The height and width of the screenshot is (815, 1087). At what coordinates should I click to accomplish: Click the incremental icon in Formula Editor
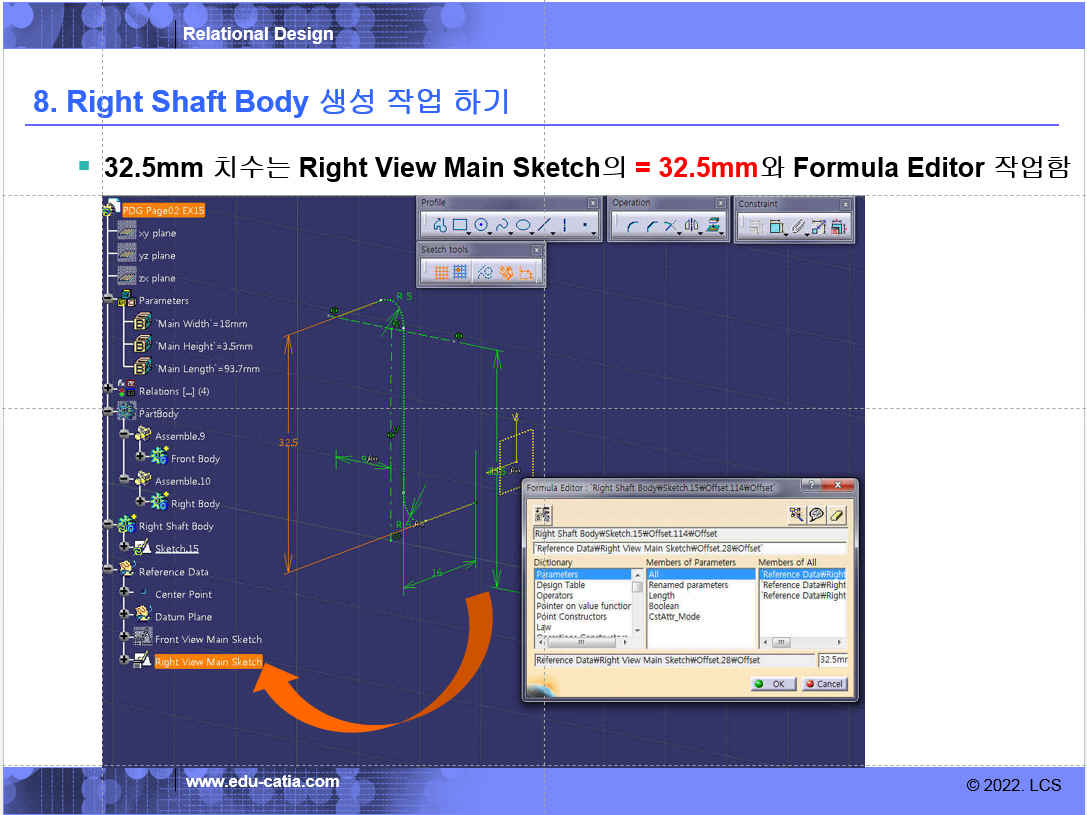point(542,515)
